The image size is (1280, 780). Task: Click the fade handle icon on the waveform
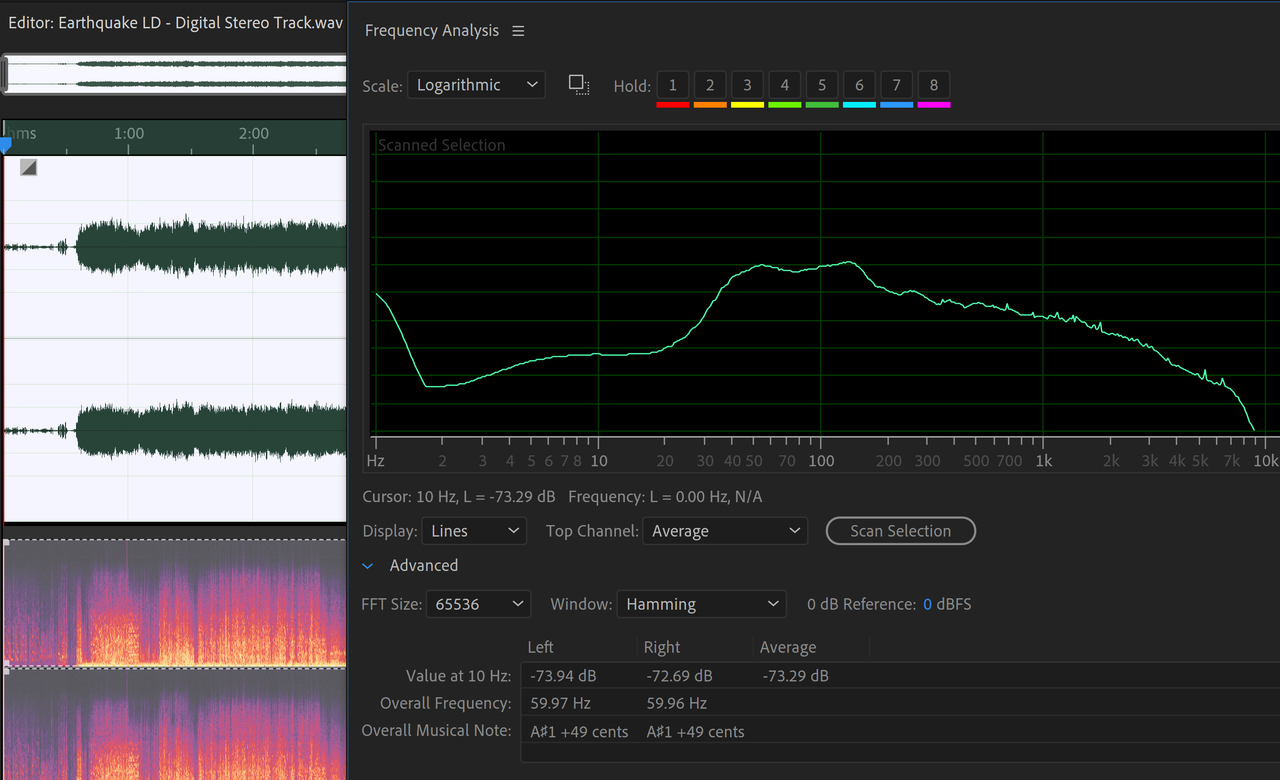[x=29, y=167]
